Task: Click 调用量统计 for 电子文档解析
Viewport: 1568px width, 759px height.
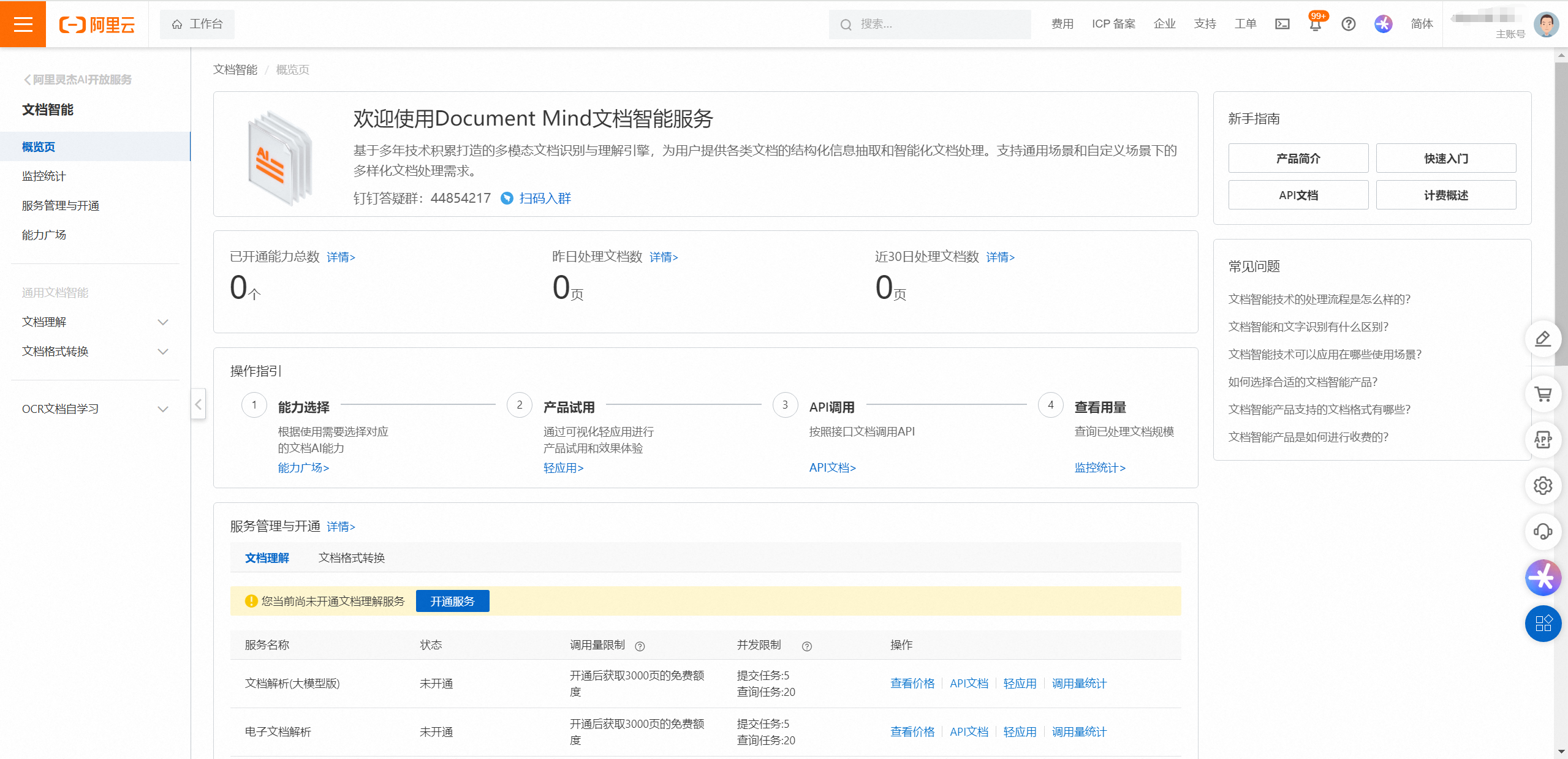Action: (x=1079, y=731)
